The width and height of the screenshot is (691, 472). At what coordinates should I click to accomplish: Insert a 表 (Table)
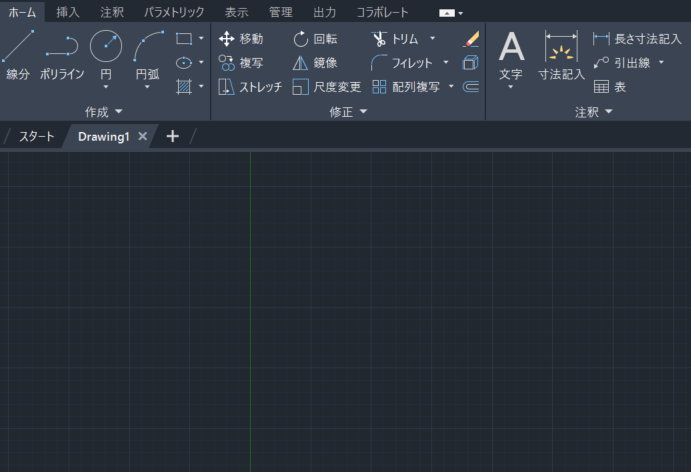(610, 87)
